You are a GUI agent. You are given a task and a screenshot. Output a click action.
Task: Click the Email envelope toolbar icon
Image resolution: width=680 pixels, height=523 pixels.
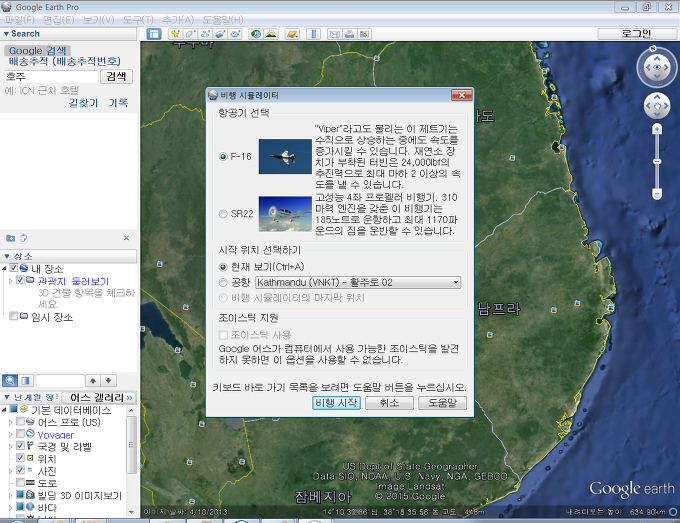334,34
